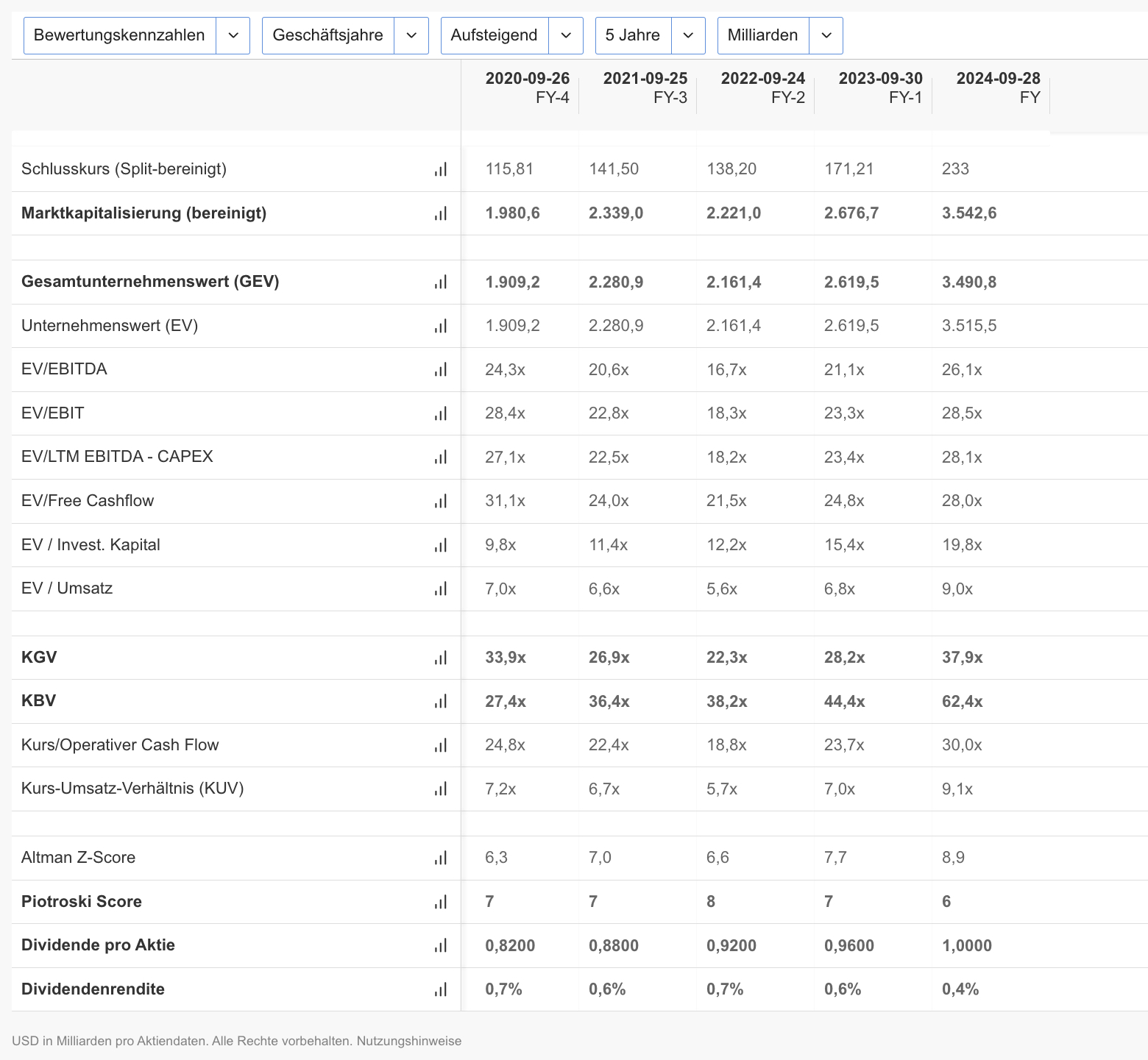Click chart icon for EV / Invest. Kapital

pos(440,545)
